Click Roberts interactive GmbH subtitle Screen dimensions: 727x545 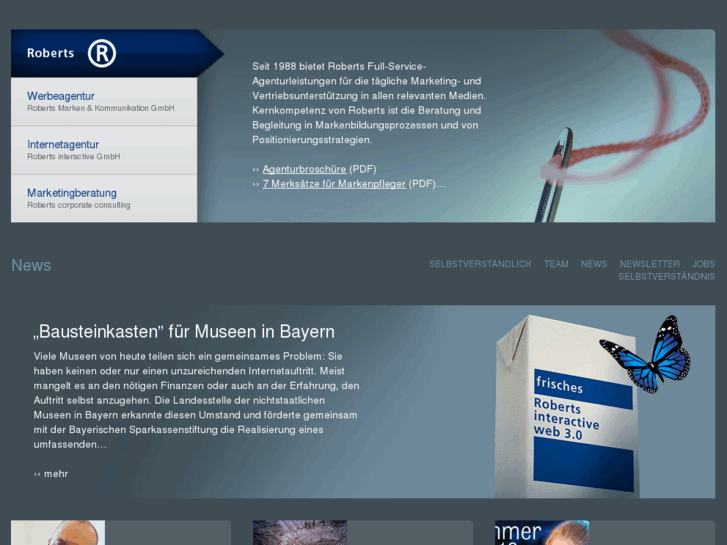tap(74, 157)
